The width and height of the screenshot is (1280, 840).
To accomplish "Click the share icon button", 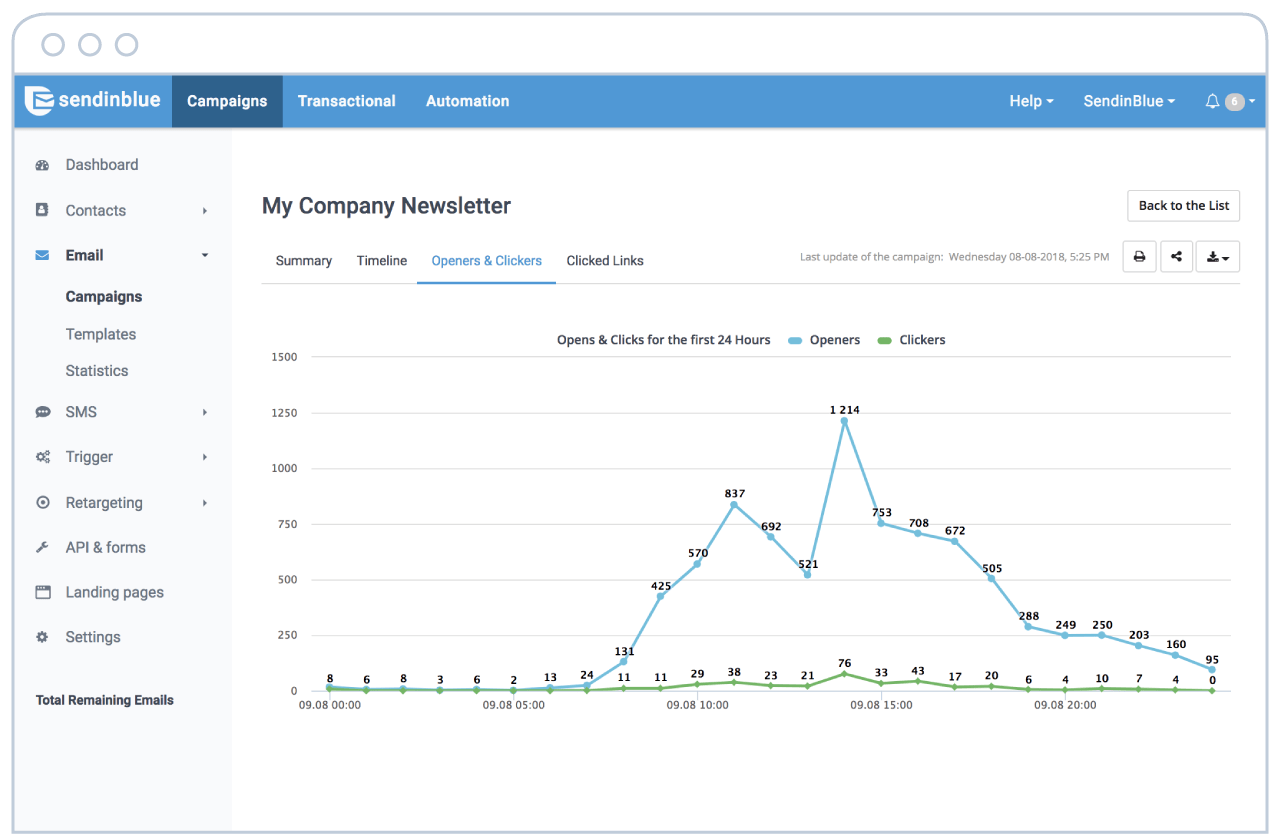I will pos(1176,257).
